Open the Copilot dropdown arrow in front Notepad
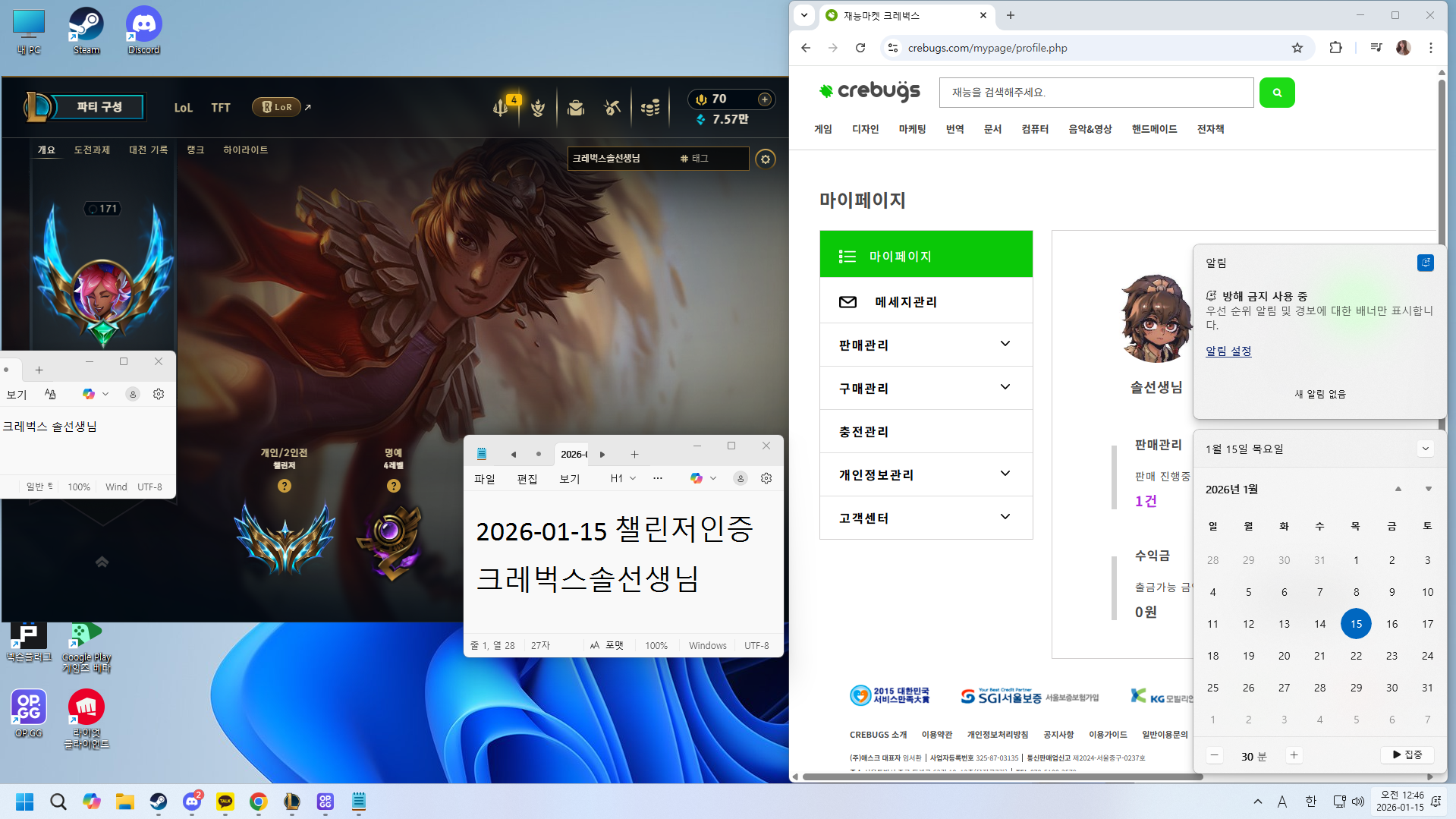Viewport: 1456px width, 819px height. [713, 478]
